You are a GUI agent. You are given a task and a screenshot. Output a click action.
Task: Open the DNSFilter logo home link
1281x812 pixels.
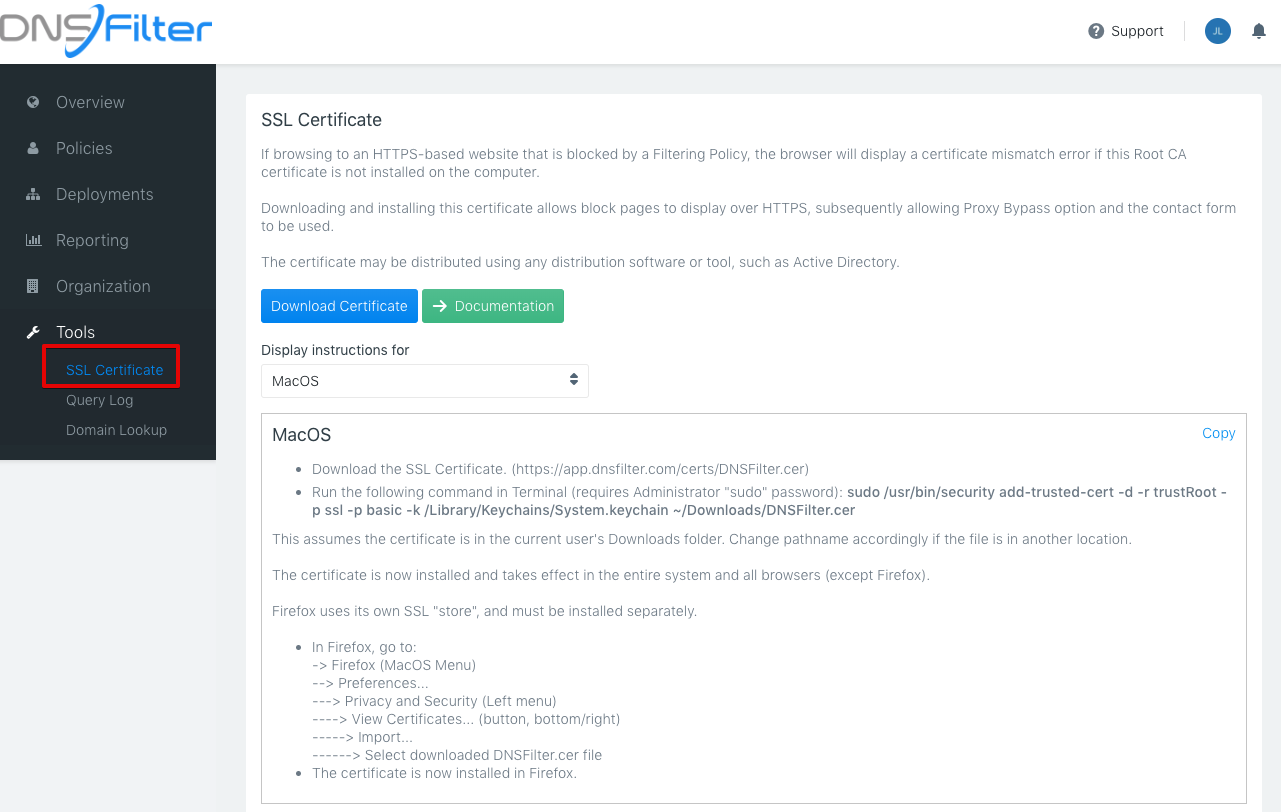105,30
